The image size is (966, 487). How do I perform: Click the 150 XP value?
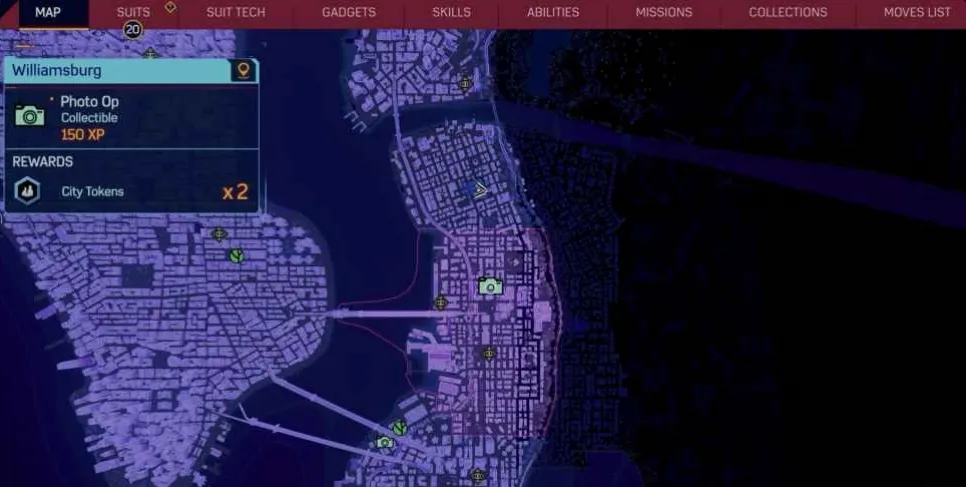point(83,134)
